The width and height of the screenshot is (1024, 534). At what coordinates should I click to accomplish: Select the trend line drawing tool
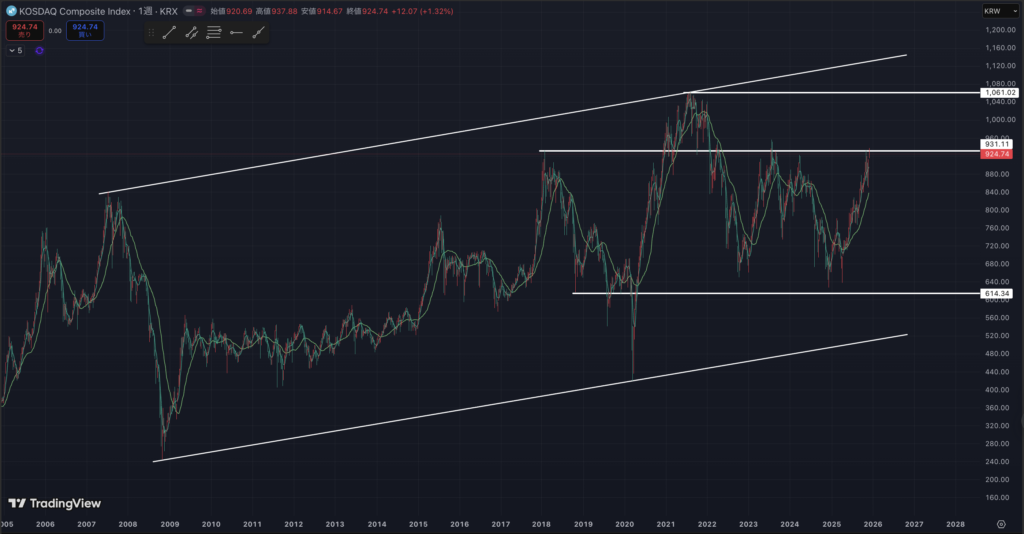pos(168,32)
